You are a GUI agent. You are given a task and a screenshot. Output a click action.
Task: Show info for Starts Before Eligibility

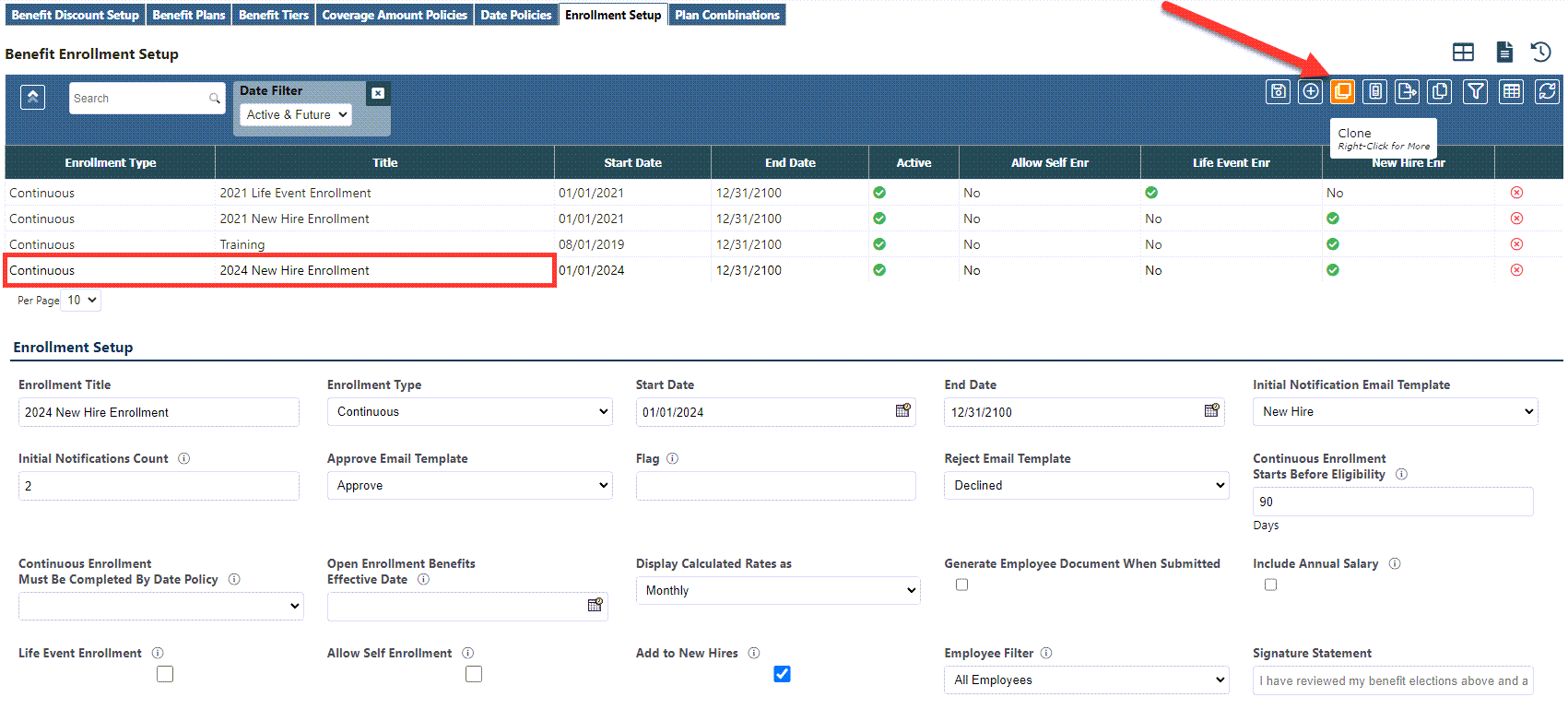point(1401,474)
